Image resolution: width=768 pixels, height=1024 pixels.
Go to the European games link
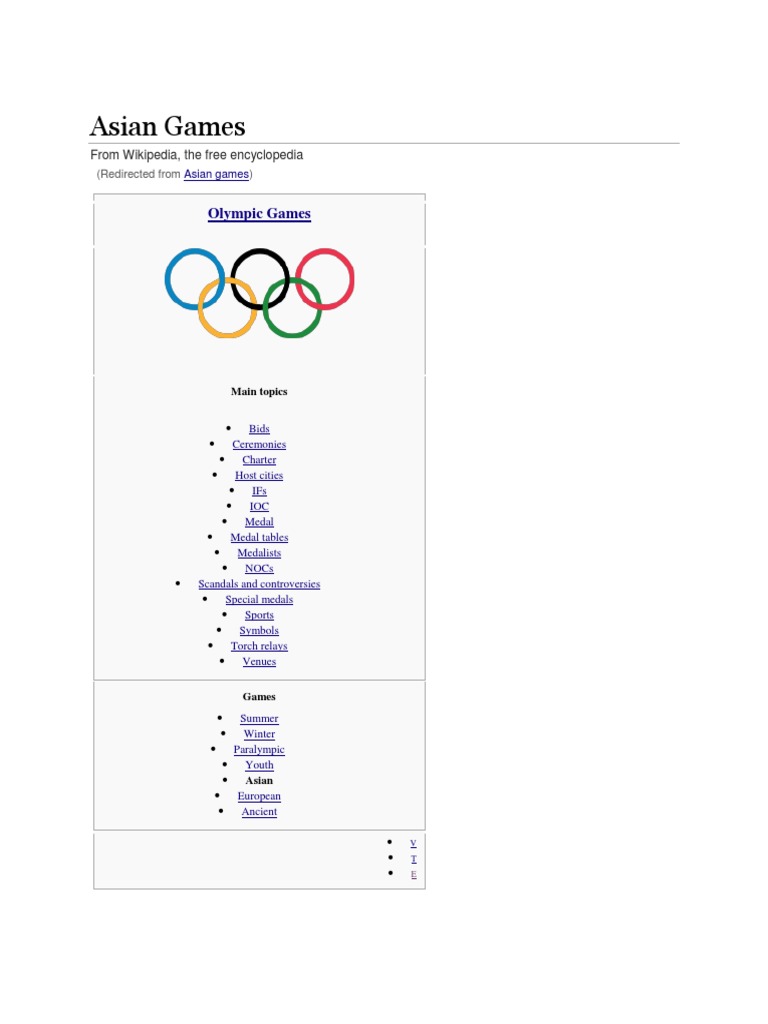pyautogui.click(x=259, y=796)
